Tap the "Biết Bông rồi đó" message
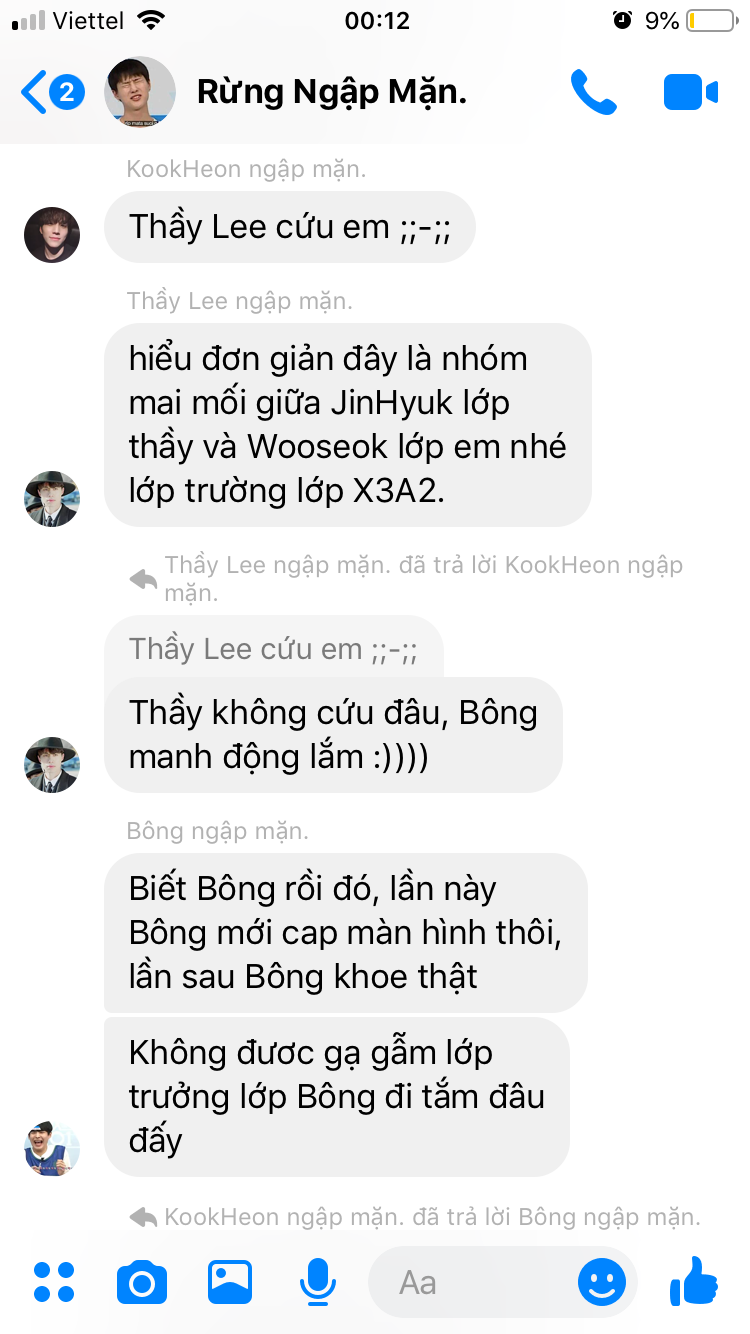 pyautogui.click(x=346, y=933)
